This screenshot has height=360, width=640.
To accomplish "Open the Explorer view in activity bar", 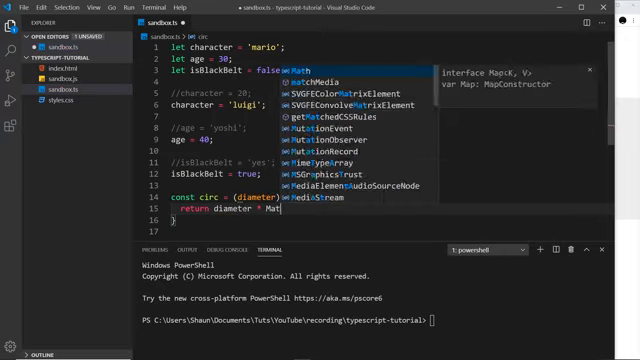I will (10, 26).
